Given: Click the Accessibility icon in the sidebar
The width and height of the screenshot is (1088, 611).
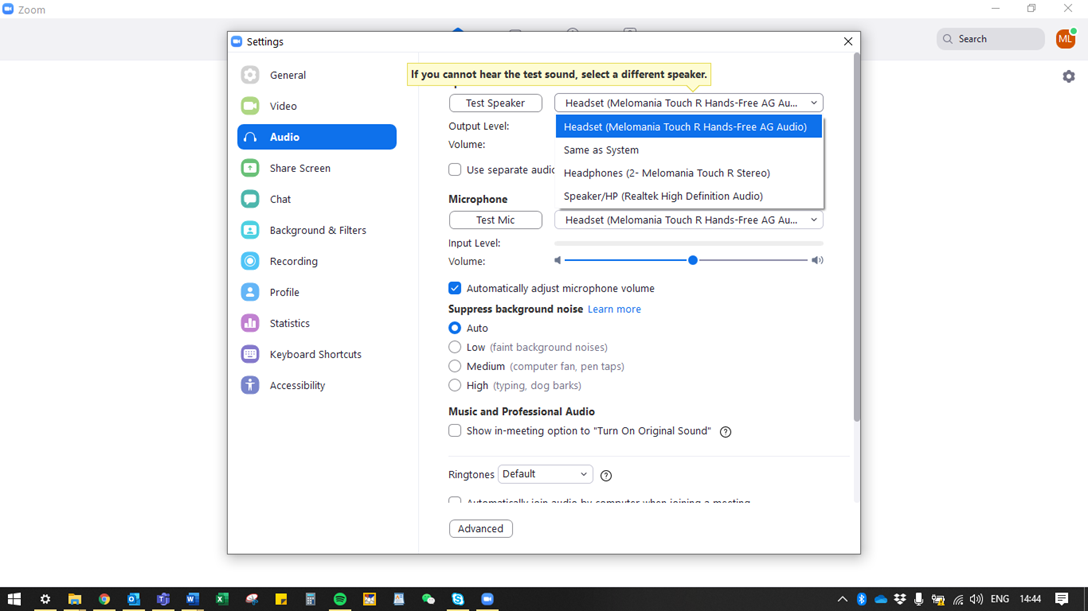Looking at the screenshot, I should pos(250,385).
